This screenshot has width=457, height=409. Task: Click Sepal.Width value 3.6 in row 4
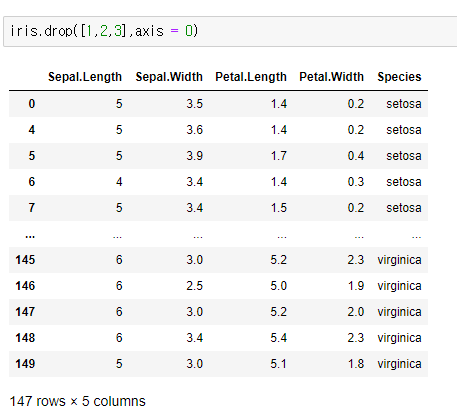195,130
